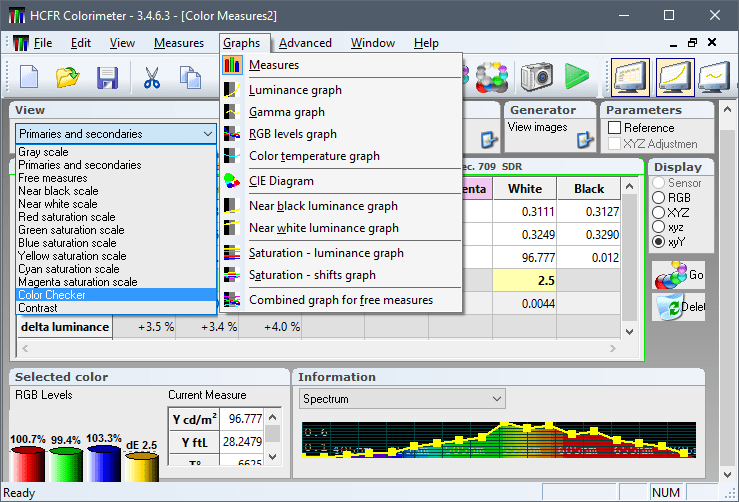The image size is (739, 502).
Task: Choose Color Checker in View list
Action: 52,295
